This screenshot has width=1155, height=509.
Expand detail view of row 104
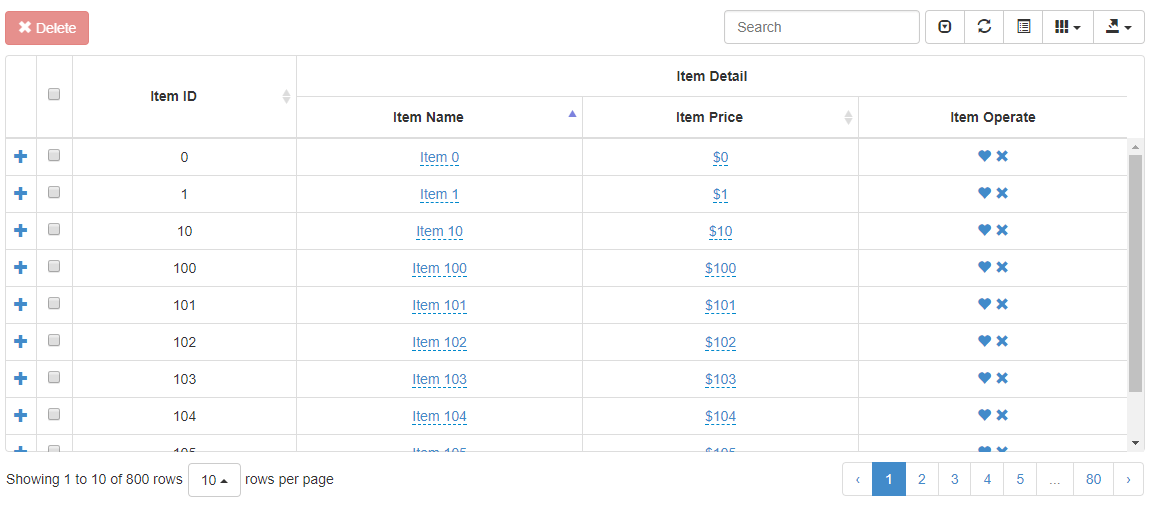pyautogui.click(x=21, y=415)
